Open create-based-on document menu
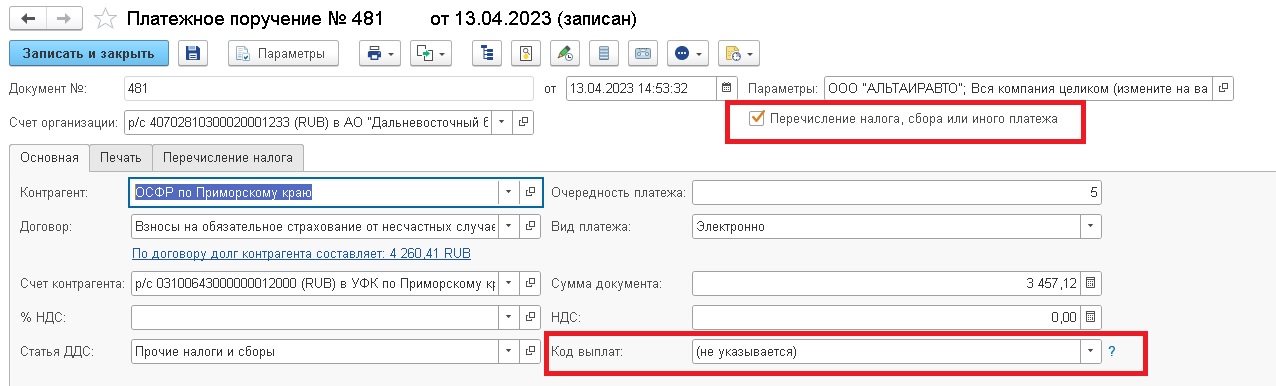 431,53
